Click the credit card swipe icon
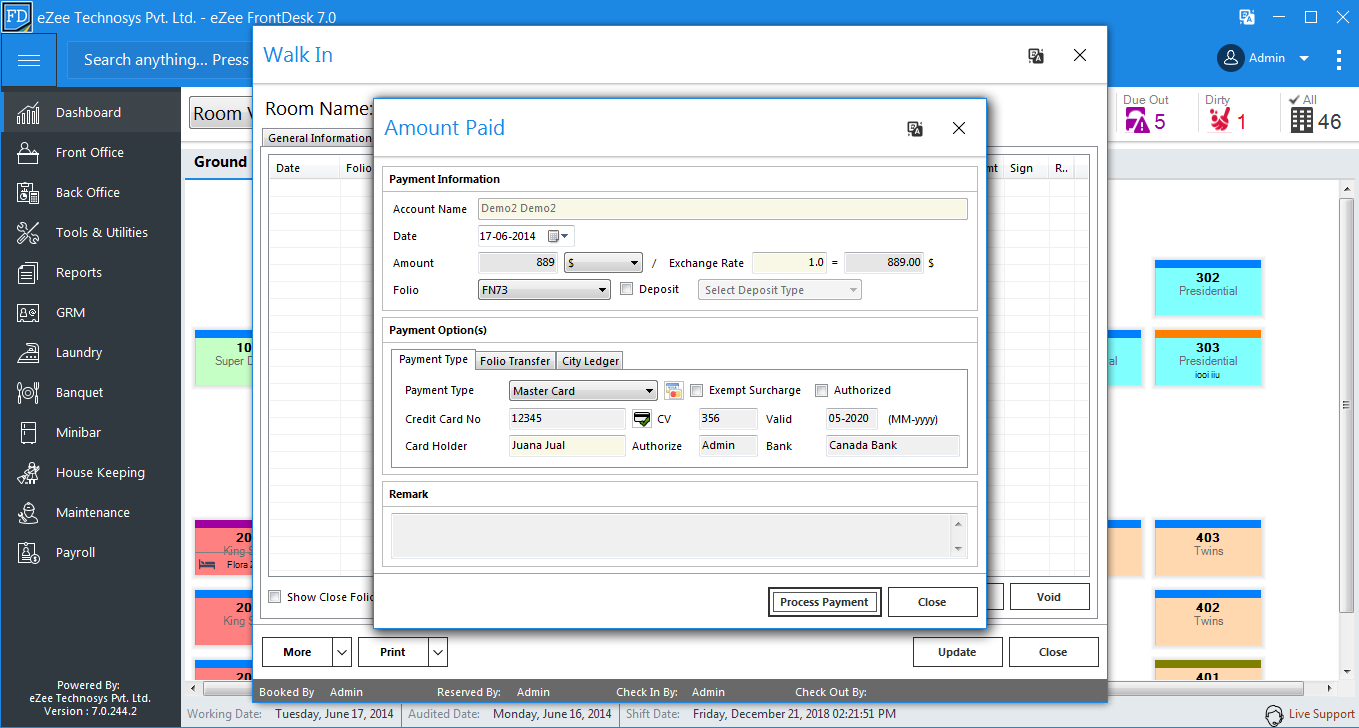This screenshot has height=728, width=1359. (x=673, y=390)
